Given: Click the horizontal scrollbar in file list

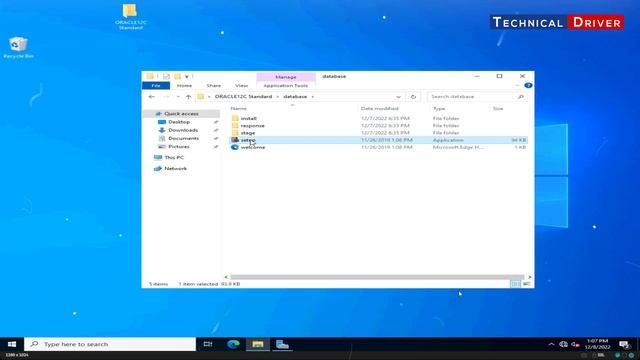Looking at the screenshot, I should [377, 277].
